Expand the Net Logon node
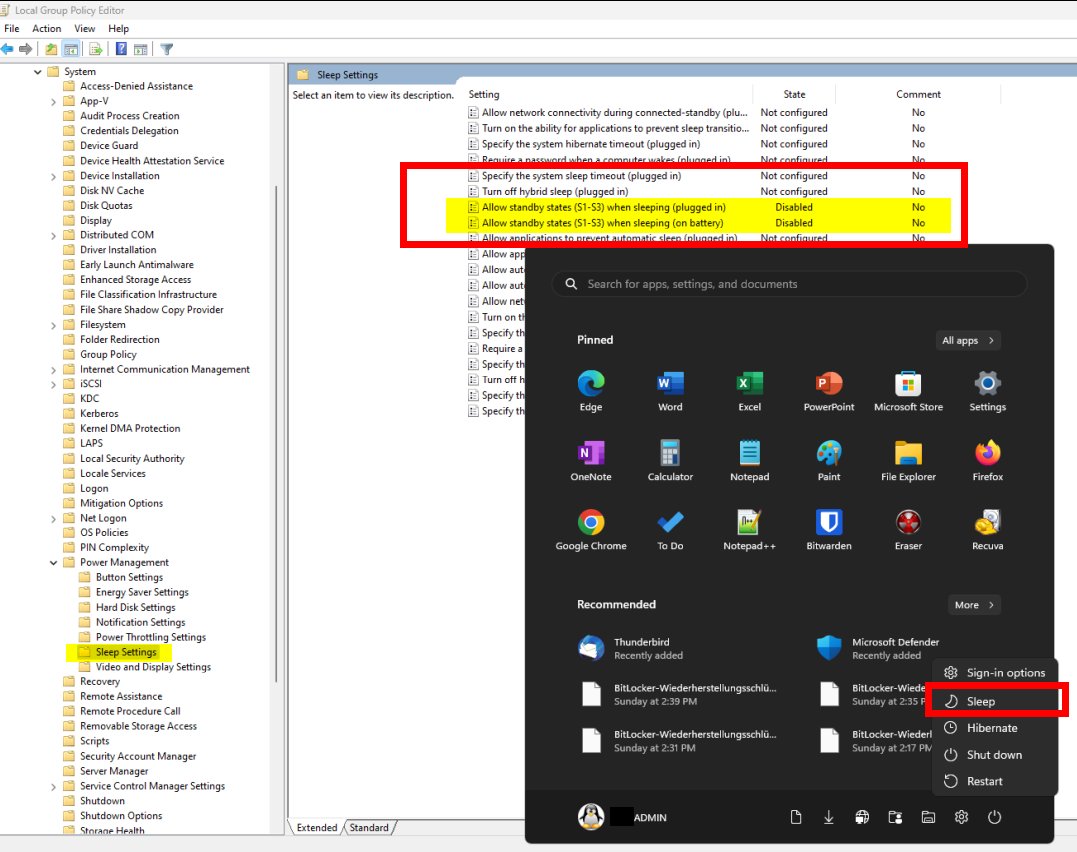The image size is (1077, 852). [54, 519]
